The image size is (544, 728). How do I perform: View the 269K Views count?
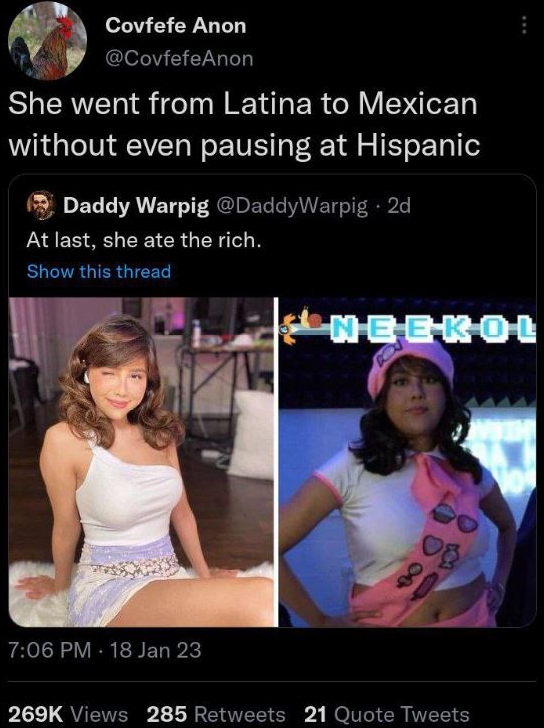click(x=68, y=714)
